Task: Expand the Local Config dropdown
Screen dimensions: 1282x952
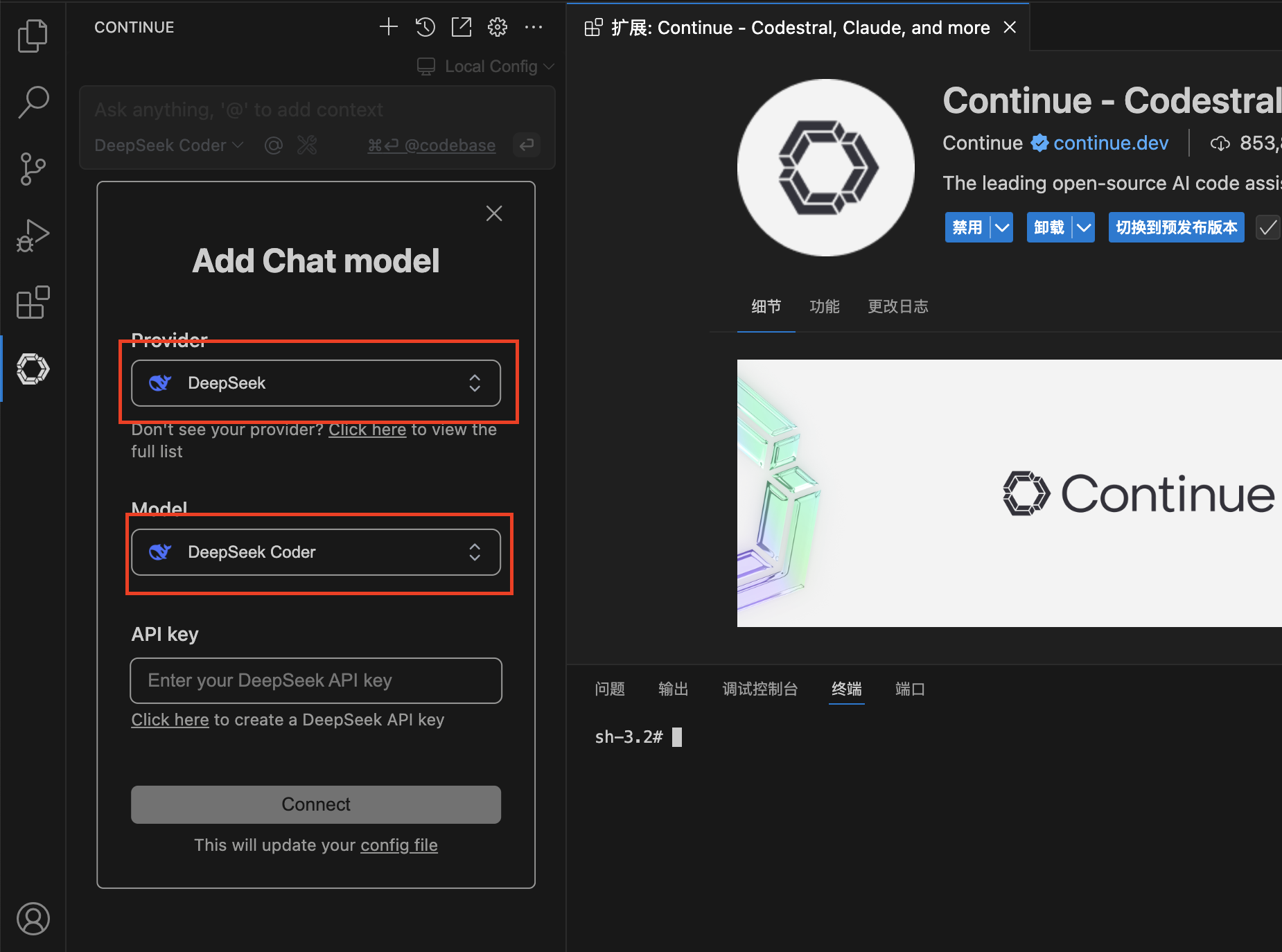Action: [486, 67]
